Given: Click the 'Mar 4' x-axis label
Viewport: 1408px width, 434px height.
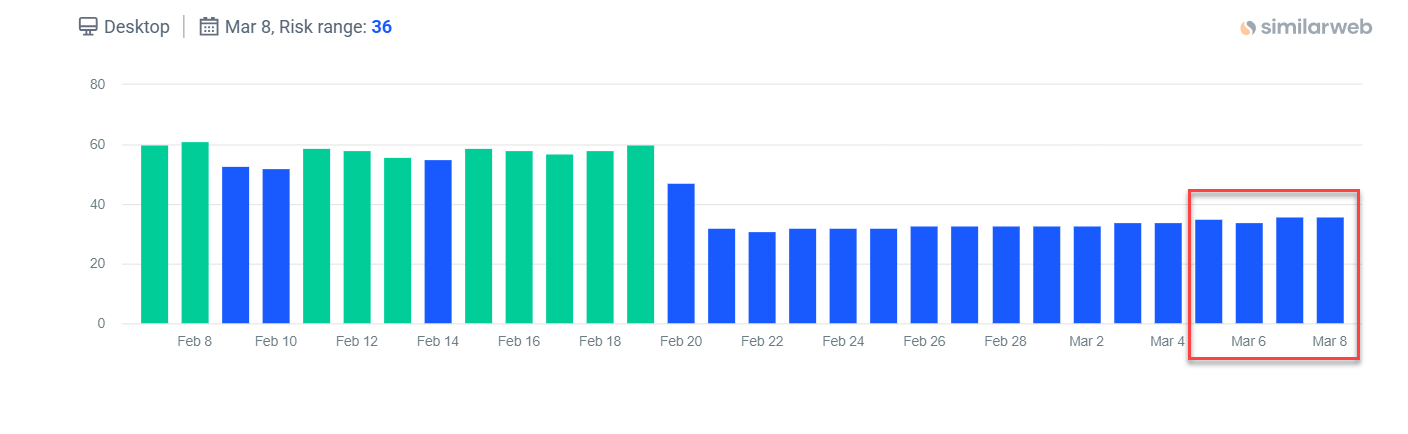Looking at the screenshot, I should pyautogui.click(x=1167, y=342).
